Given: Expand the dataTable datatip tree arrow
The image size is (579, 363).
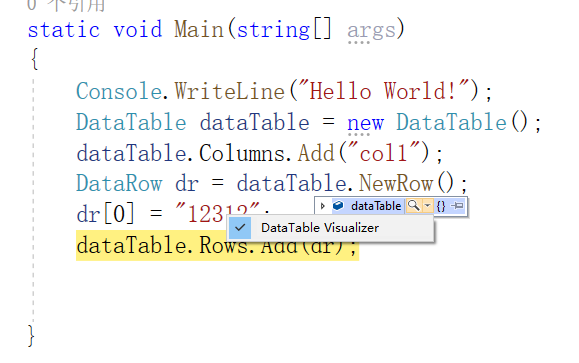Looking at the screenshot, I should point(322,206).
